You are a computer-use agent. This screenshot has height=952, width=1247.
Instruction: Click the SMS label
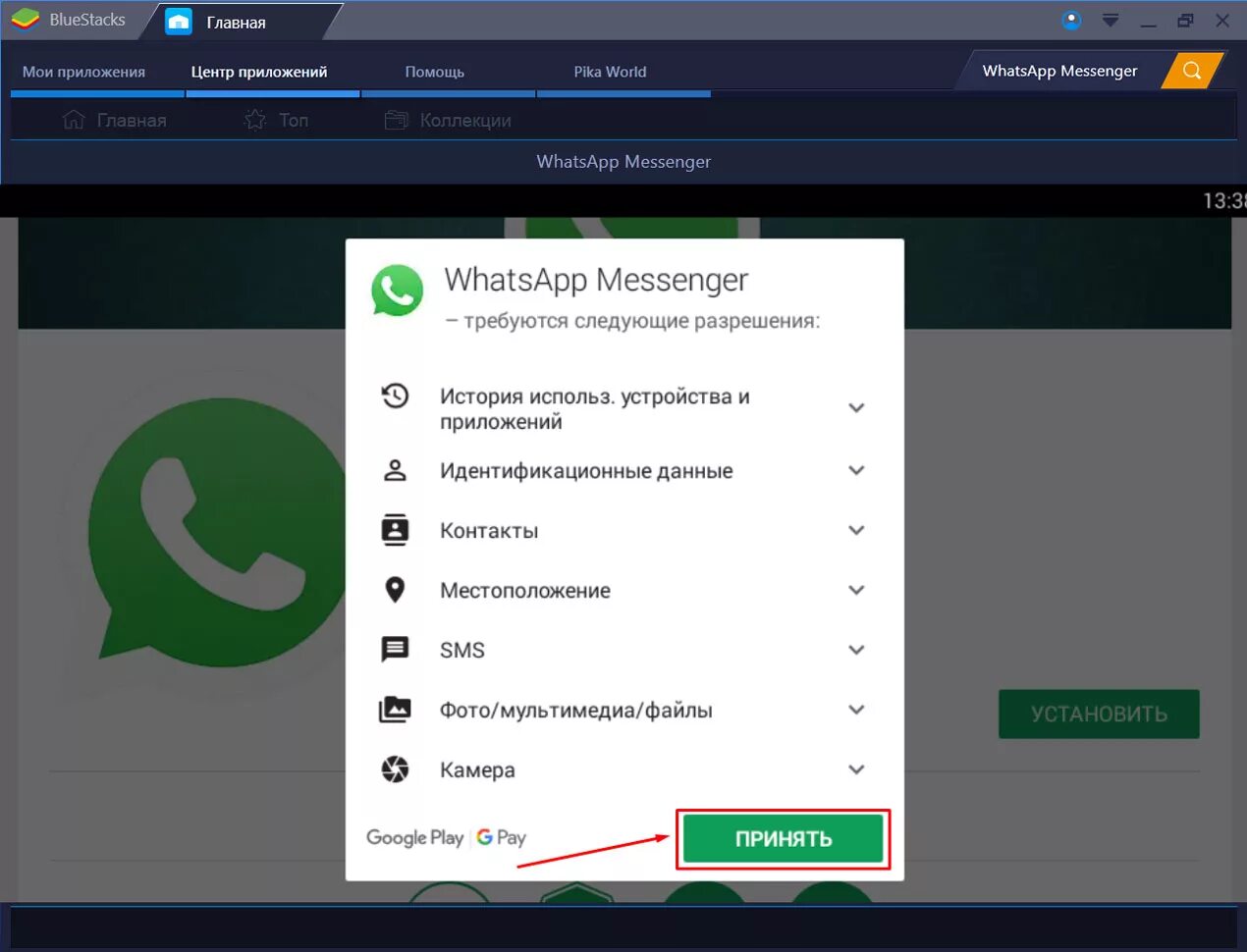pos(462,650)
